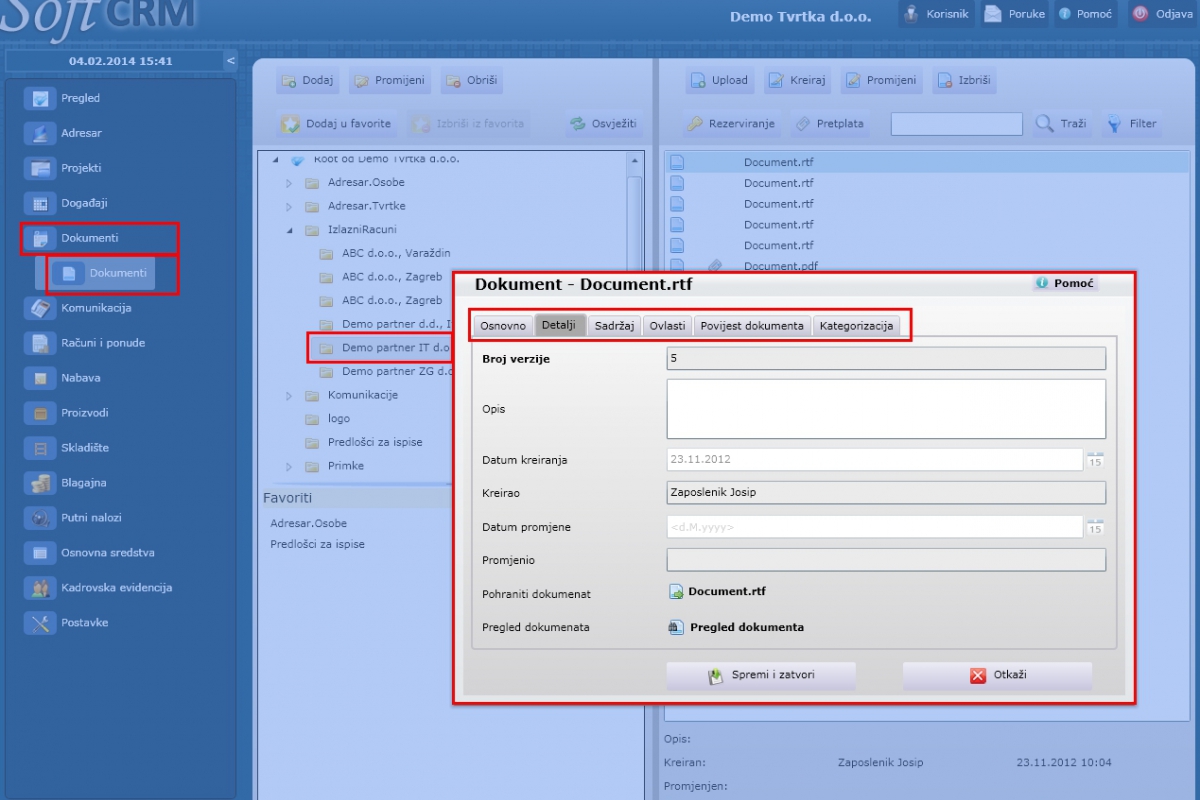The image size is (1200, 800).
Task: Open Adresar.Osobe in Favoriti
Action: 309,523
